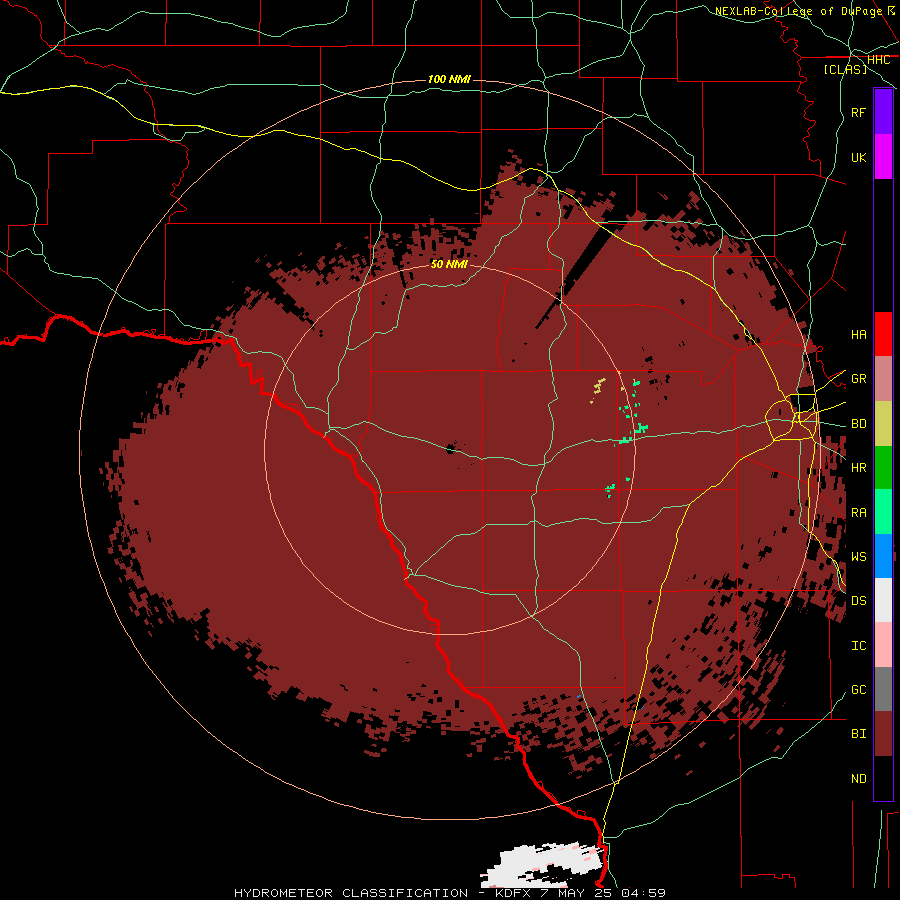Click the [CLAS] units label
Image resolution: width=900 pixels, height=900 pixels.
click(x=845, y=69)
